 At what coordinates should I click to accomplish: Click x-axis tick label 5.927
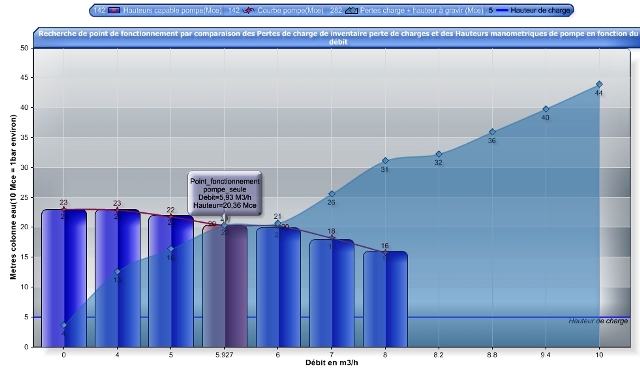coord(224,355)
